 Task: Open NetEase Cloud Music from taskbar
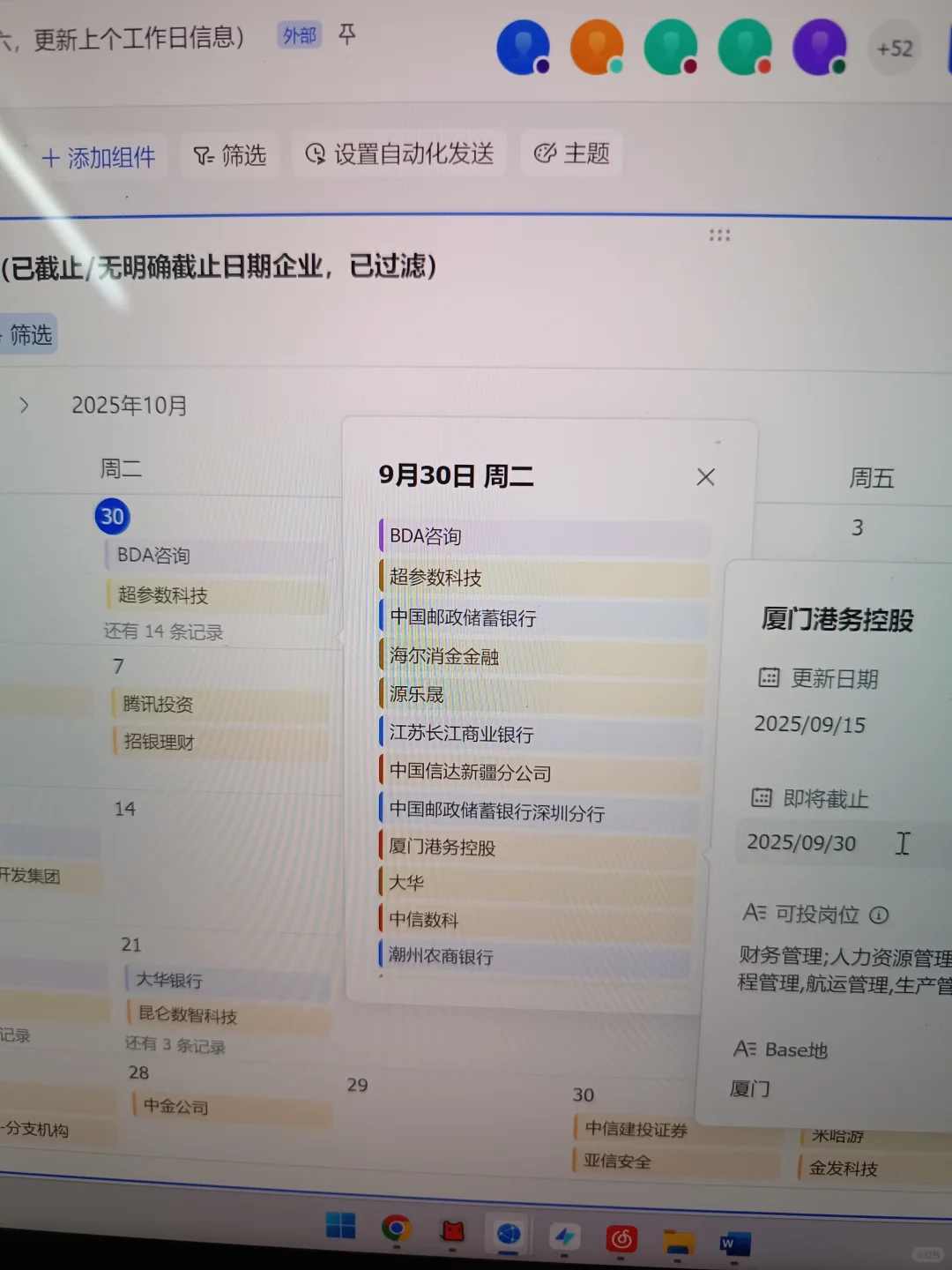tap(621, 1240)
